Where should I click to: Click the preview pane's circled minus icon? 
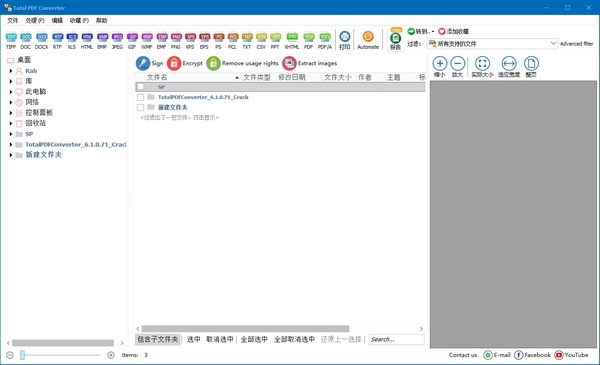[458, 63]
